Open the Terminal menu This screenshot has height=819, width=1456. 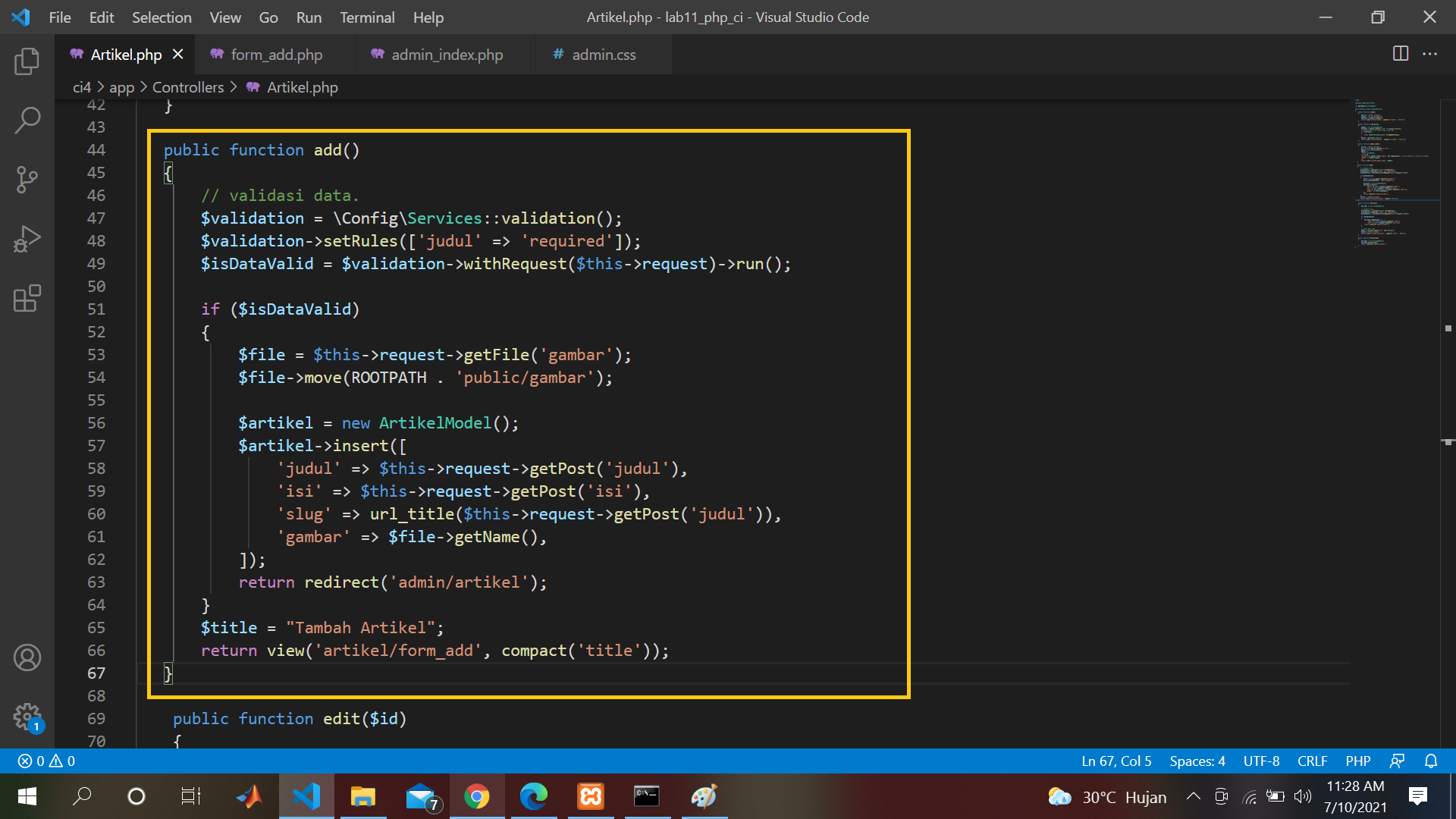367,17
